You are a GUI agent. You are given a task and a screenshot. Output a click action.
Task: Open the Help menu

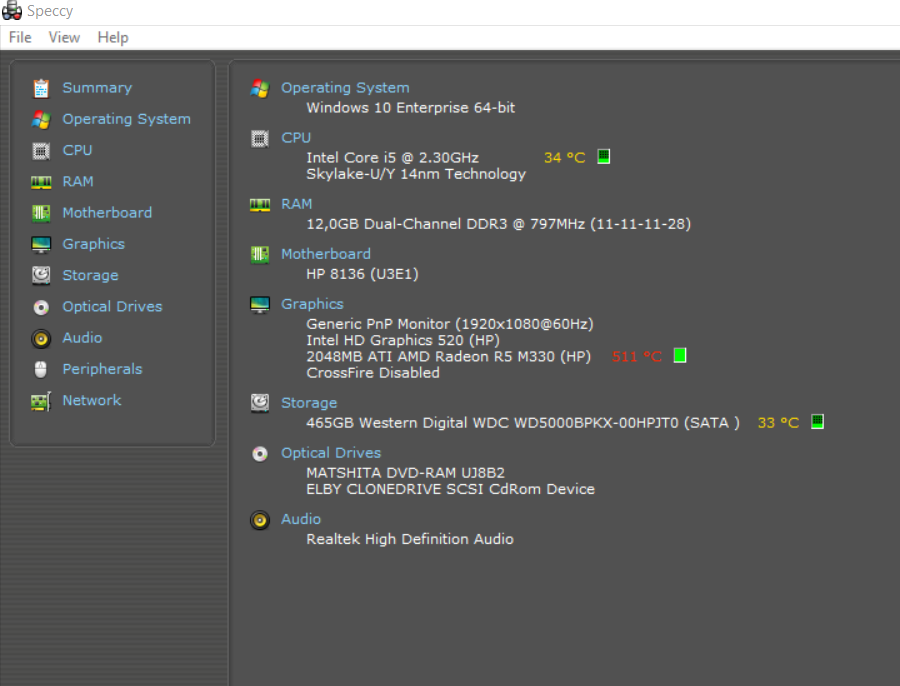click(113, 37)
